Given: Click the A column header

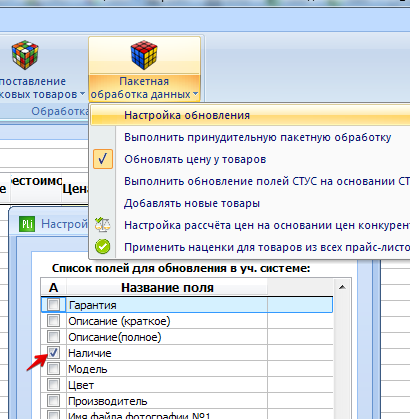Looking at the screenshot, I should click(x=53, y=287).
